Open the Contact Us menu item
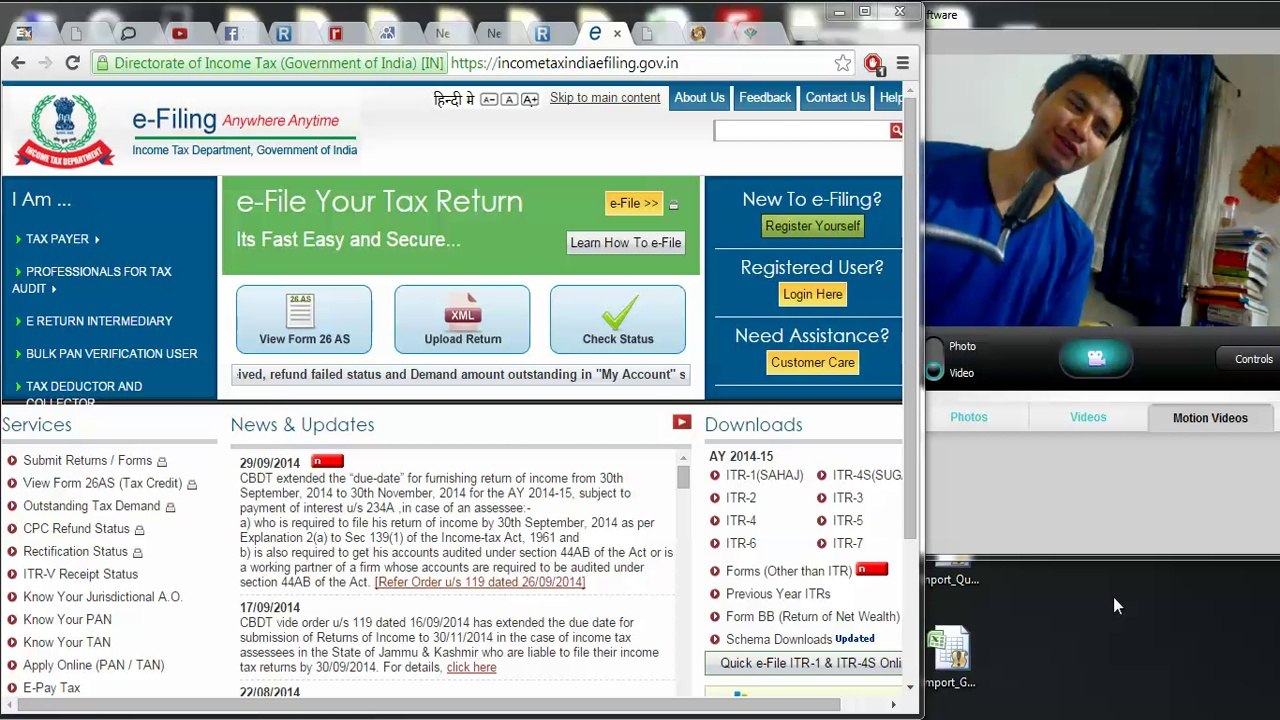Screen dimensions: 1280x720 click(835, 98)
